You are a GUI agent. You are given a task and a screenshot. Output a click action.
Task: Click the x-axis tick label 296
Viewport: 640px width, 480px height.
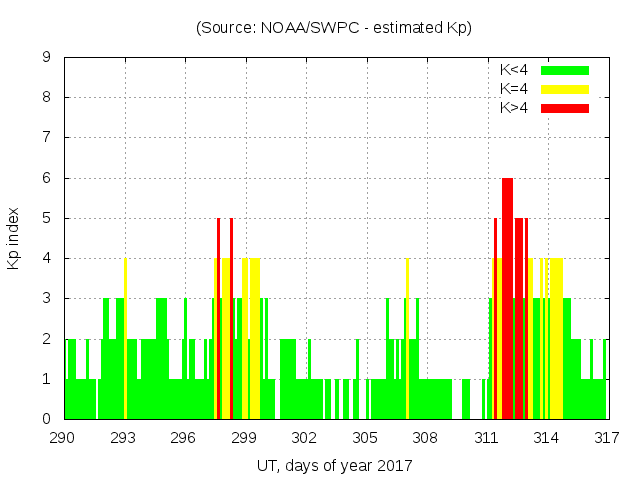tap(183, 437)
